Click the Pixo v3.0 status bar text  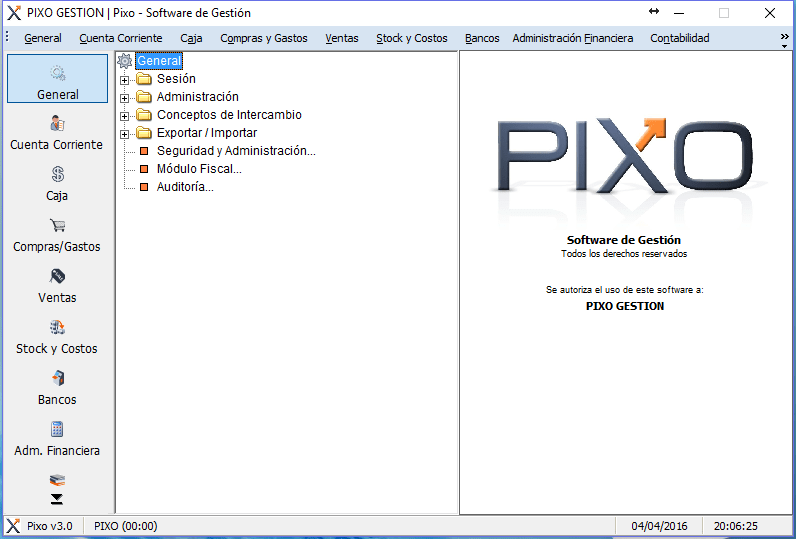tap(50, 526)
